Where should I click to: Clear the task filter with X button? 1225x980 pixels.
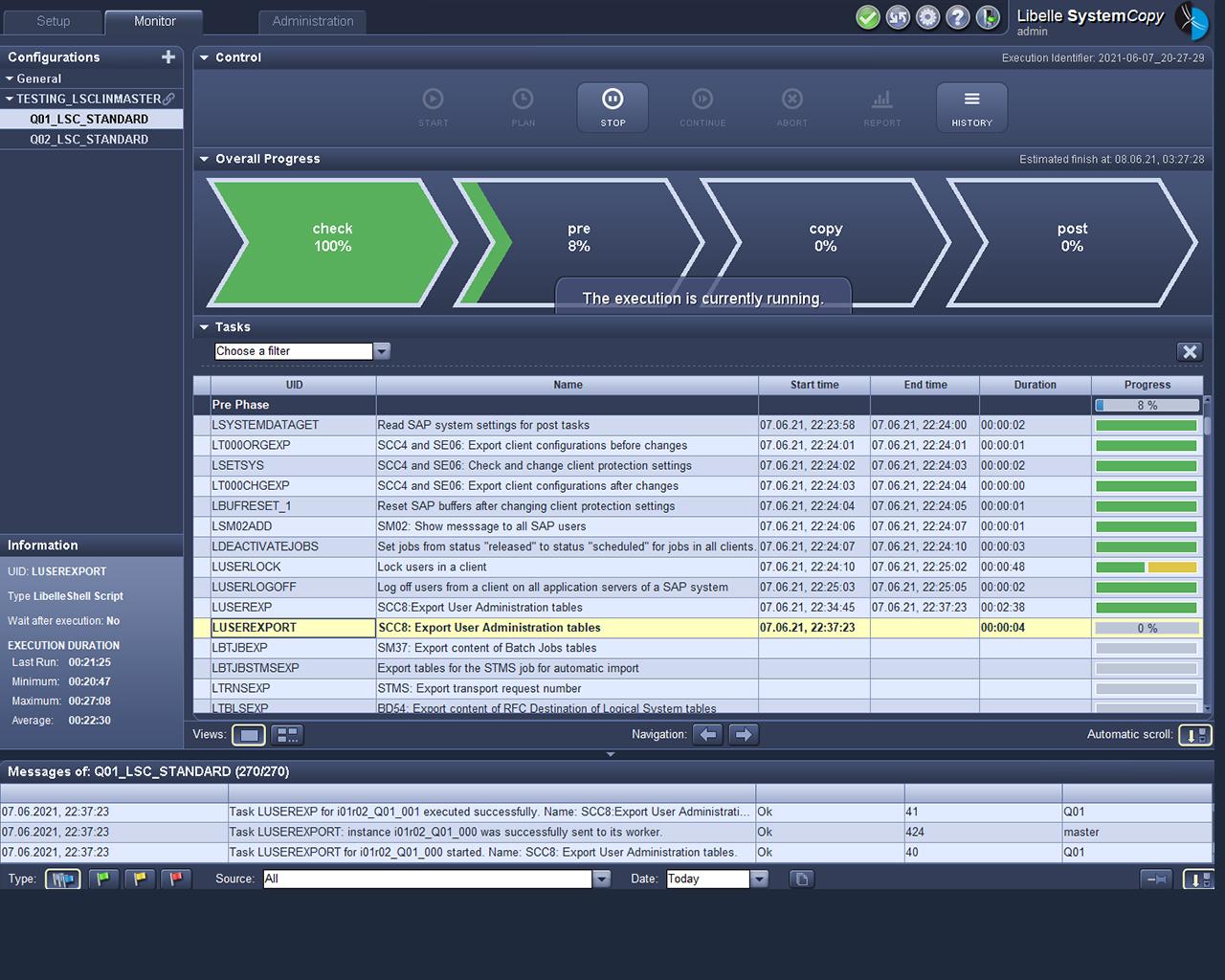point(1190,351)
